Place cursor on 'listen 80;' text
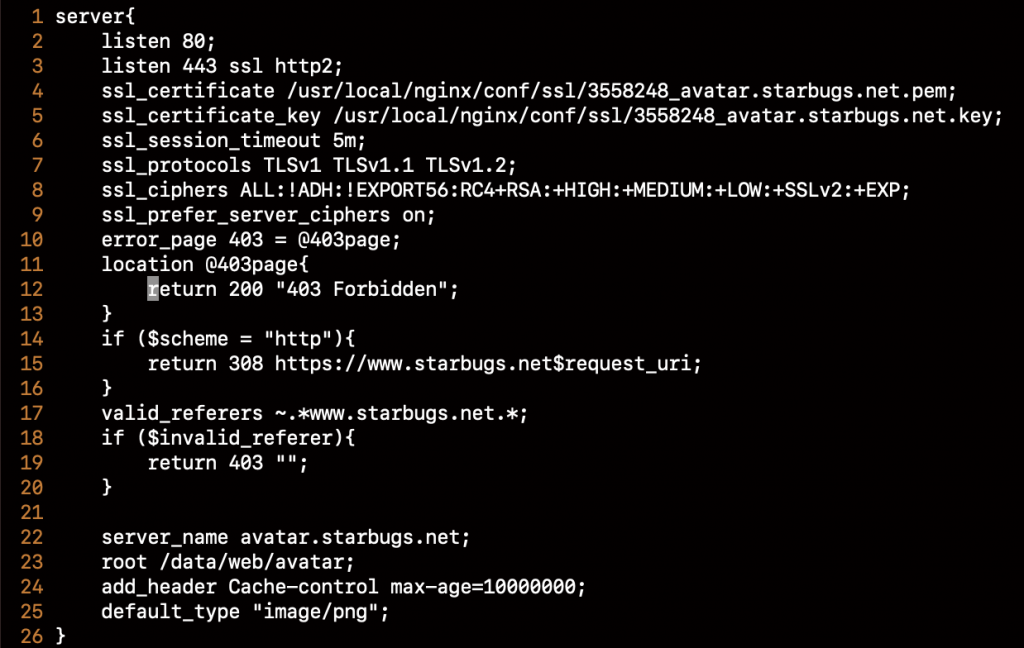 pos(158,41)
